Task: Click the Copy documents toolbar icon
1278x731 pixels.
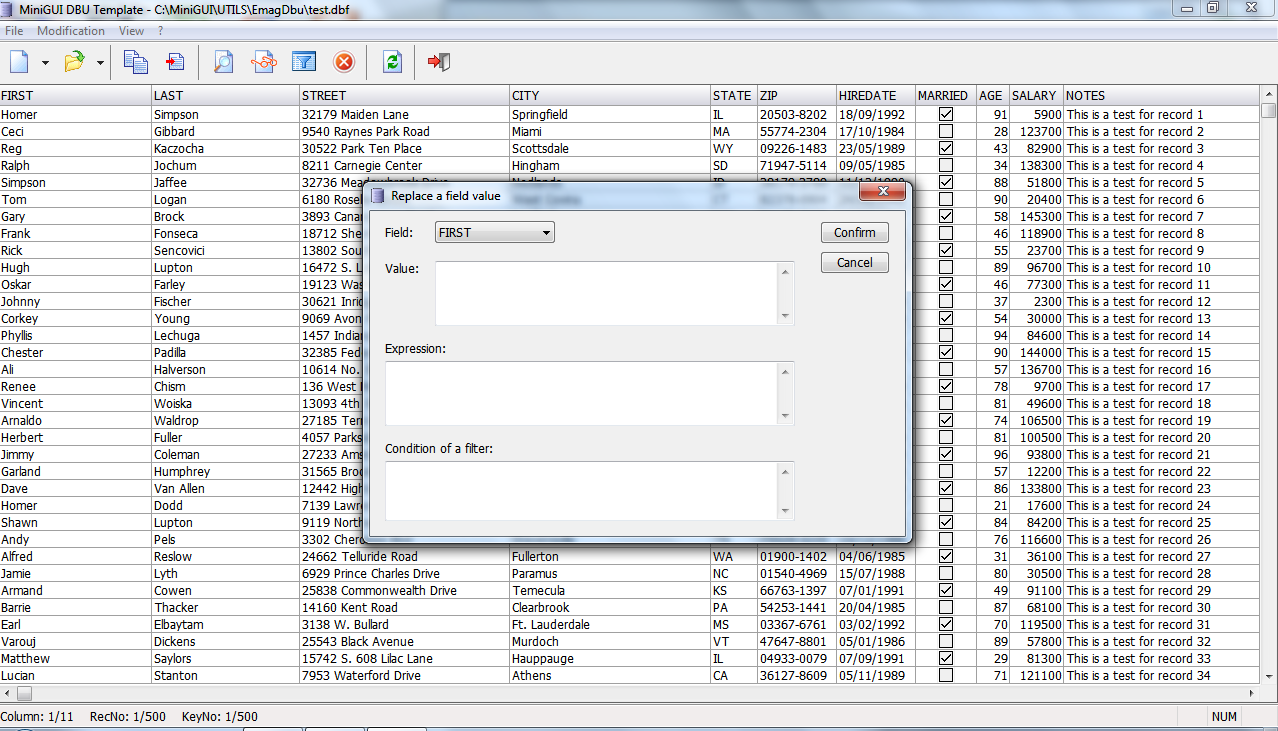Action: coord(135,62)
